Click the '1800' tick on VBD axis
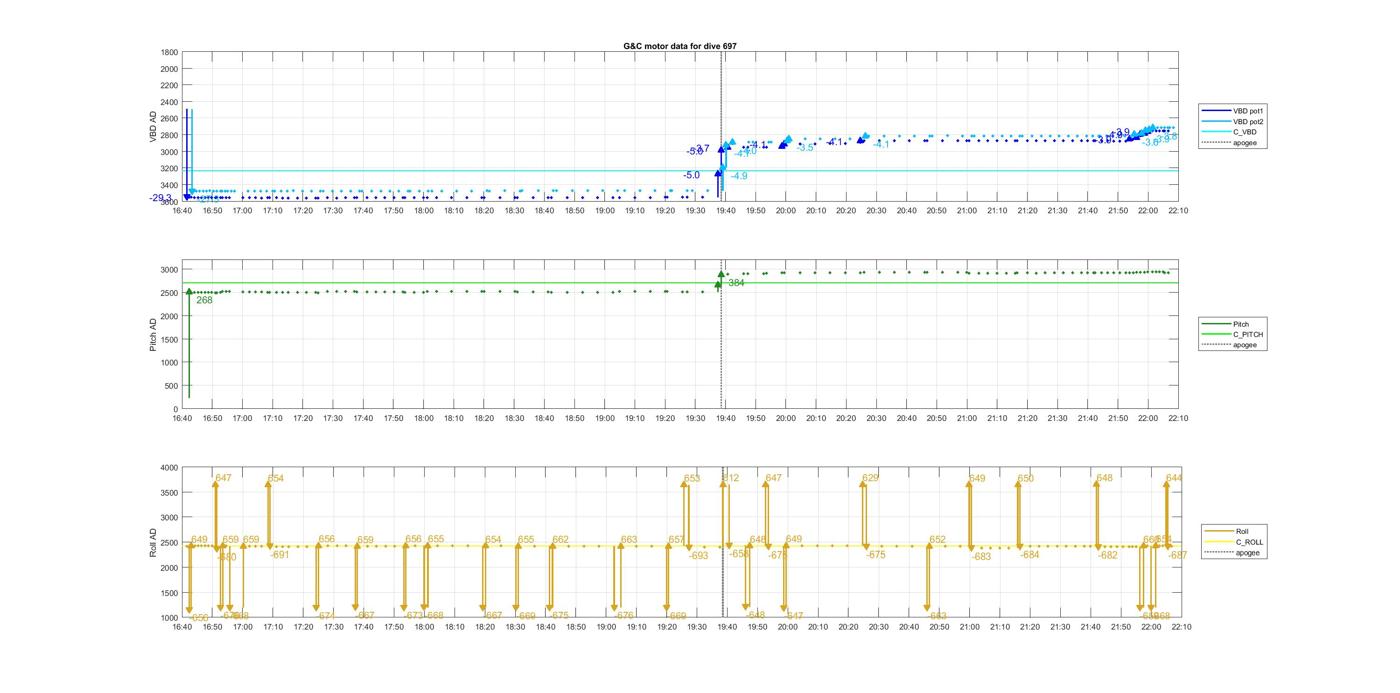 [169, 52]
